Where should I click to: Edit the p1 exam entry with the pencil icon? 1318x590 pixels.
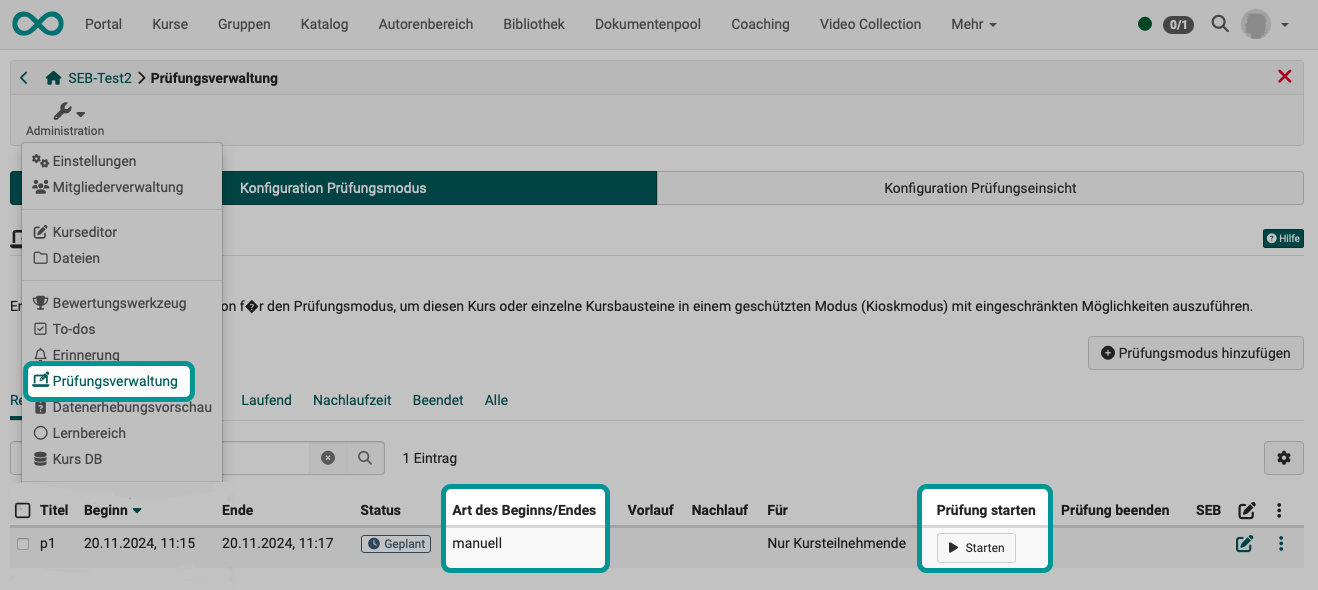pos(1244,543)
